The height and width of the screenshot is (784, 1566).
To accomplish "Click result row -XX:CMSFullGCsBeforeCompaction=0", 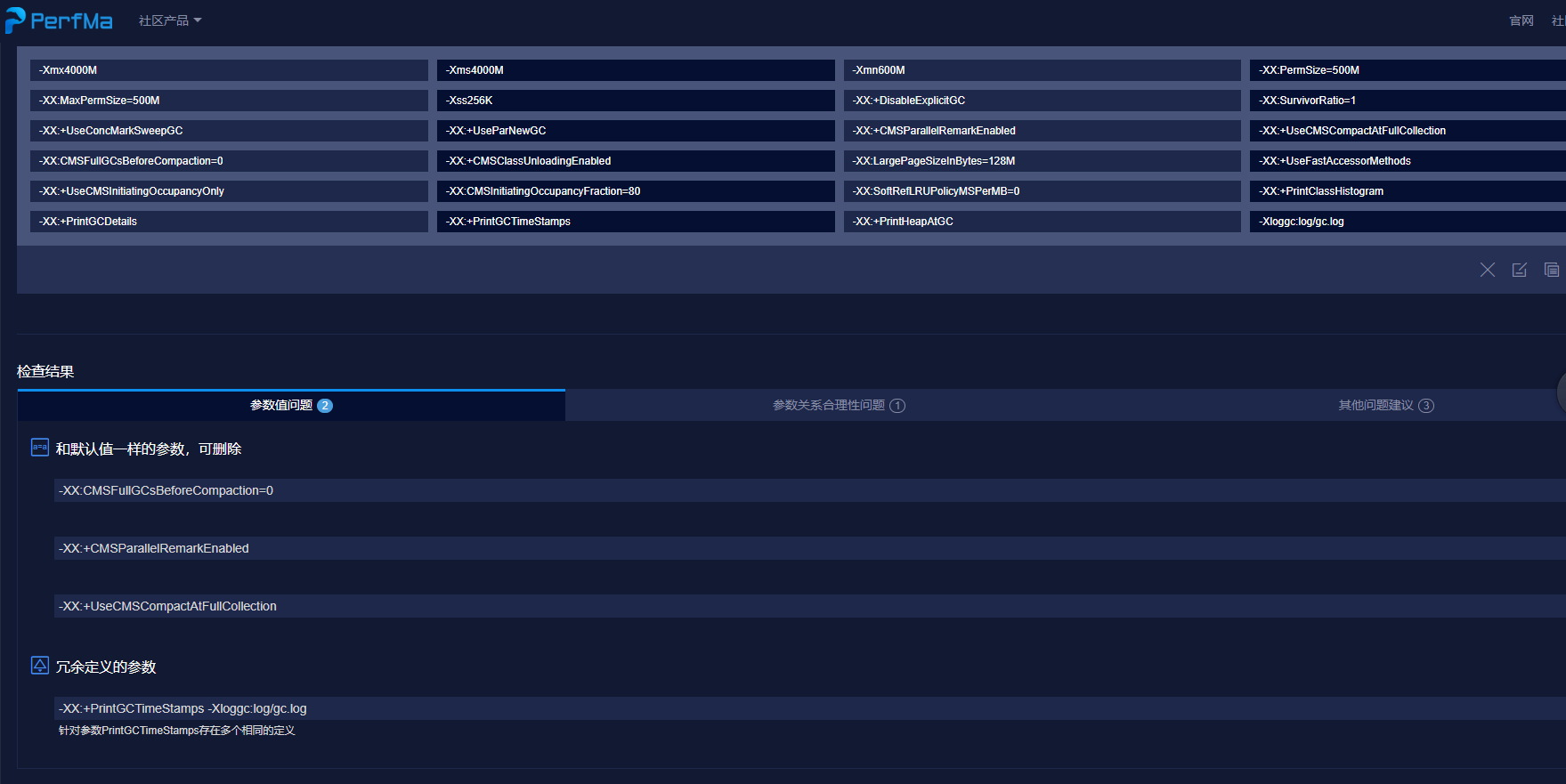I will [x=810, y=490].
